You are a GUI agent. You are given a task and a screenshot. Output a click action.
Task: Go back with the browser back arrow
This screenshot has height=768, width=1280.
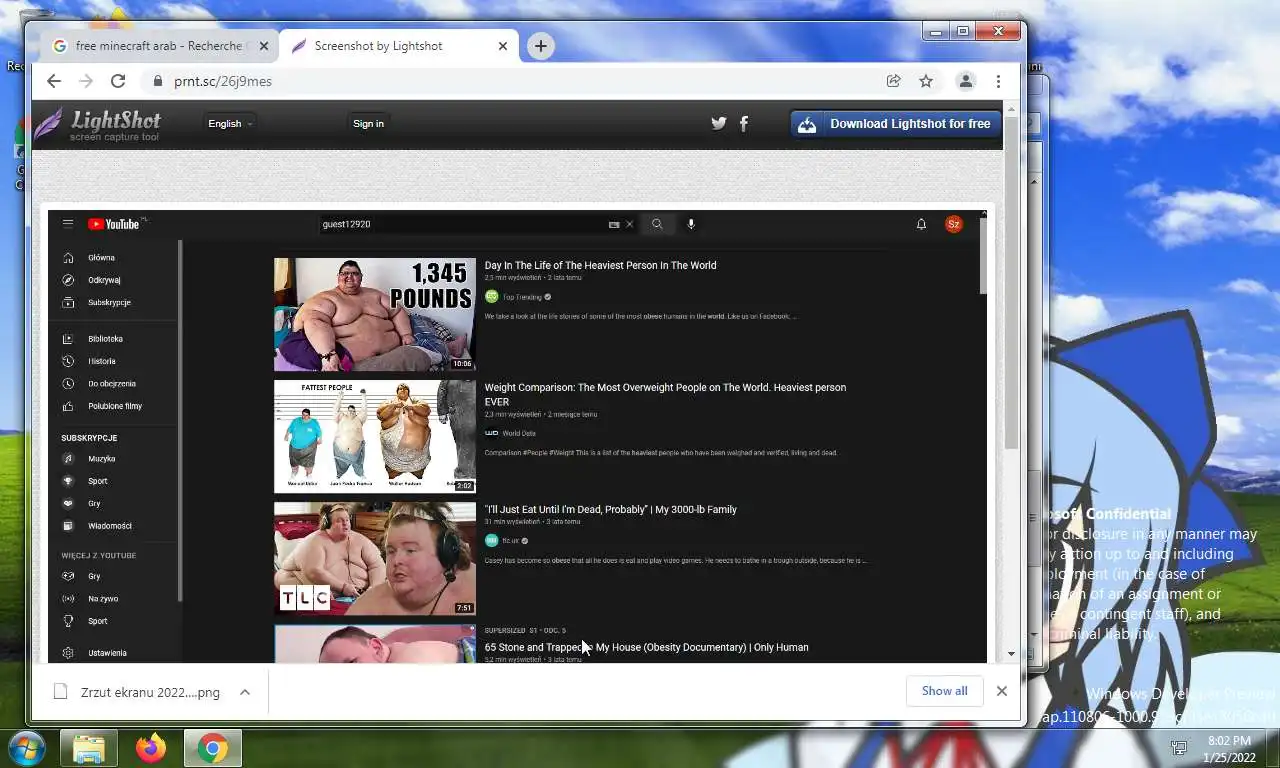click(54, 81)
